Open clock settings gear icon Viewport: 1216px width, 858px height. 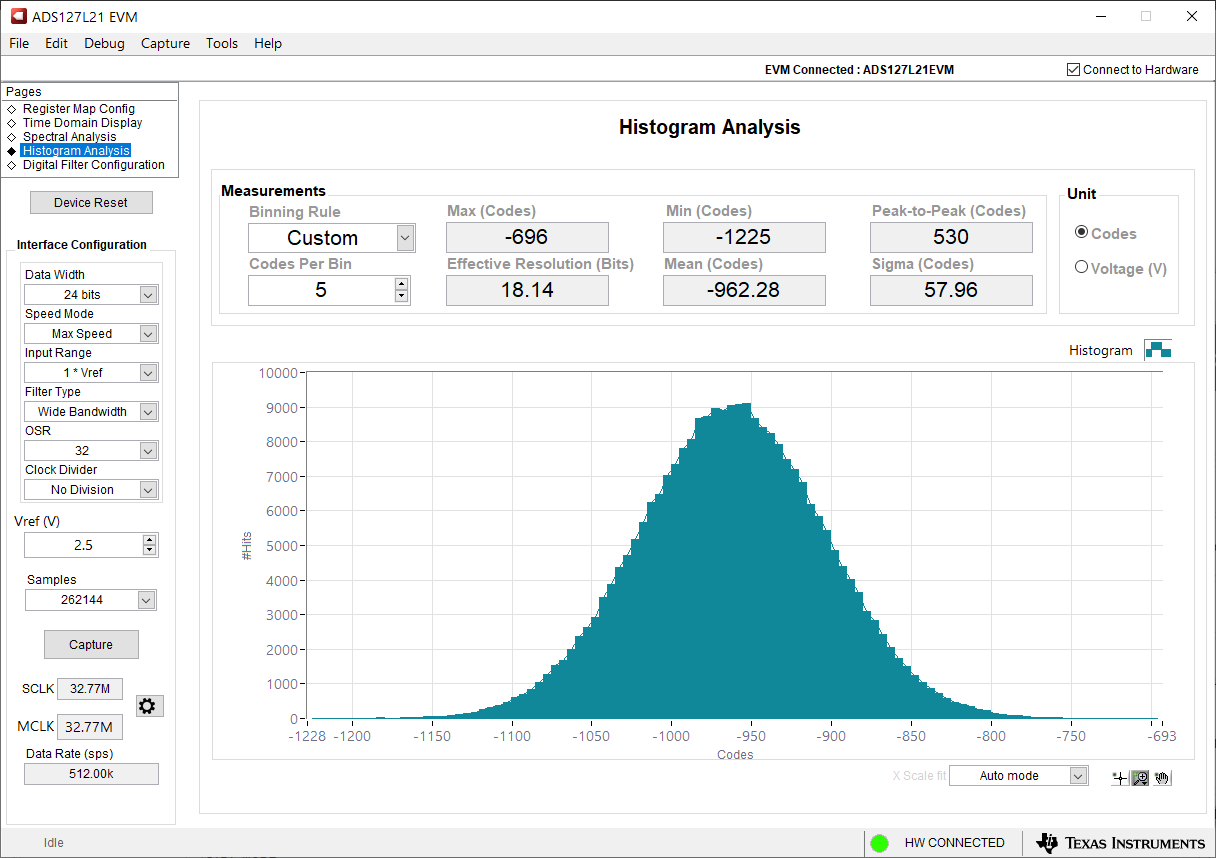147,706
